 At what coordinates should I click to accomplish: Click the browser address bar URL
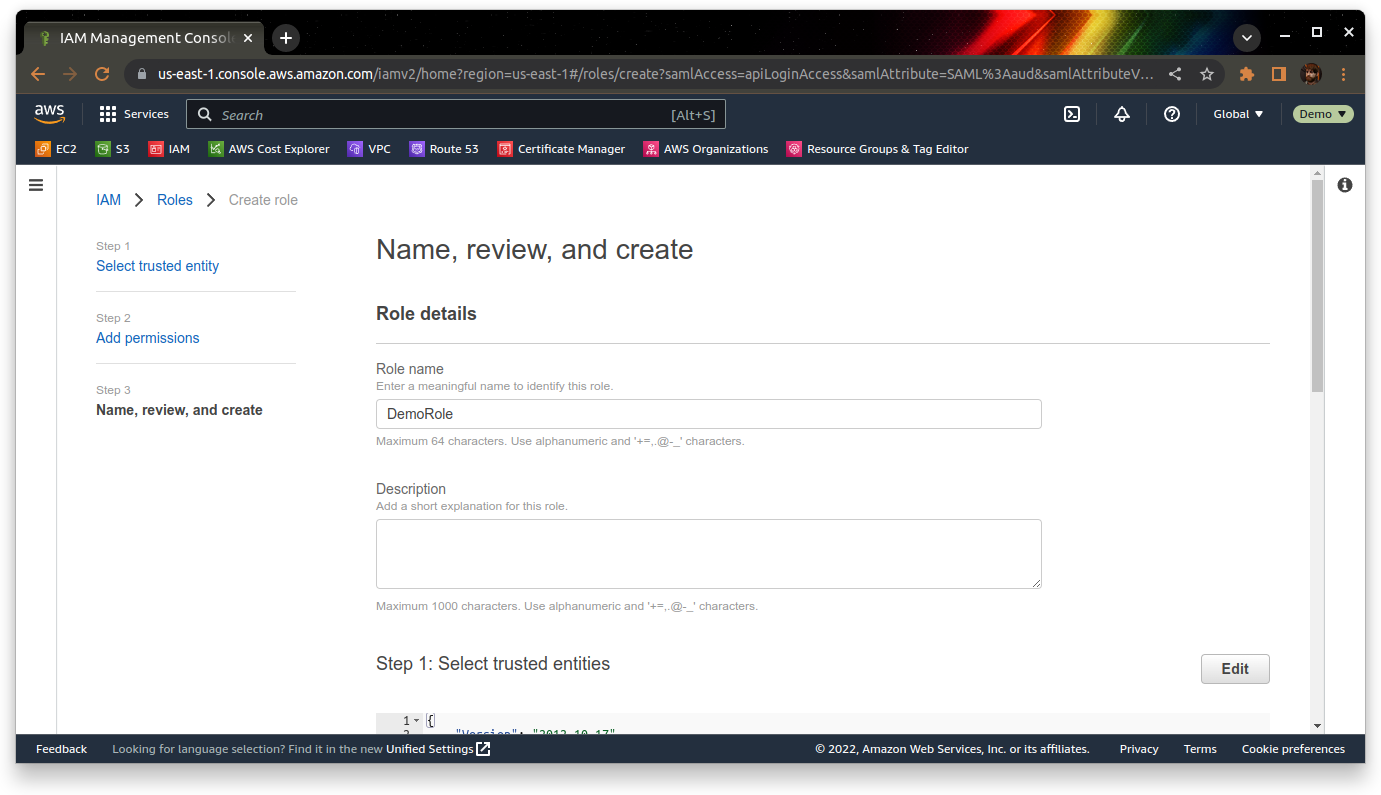[655, 74]
